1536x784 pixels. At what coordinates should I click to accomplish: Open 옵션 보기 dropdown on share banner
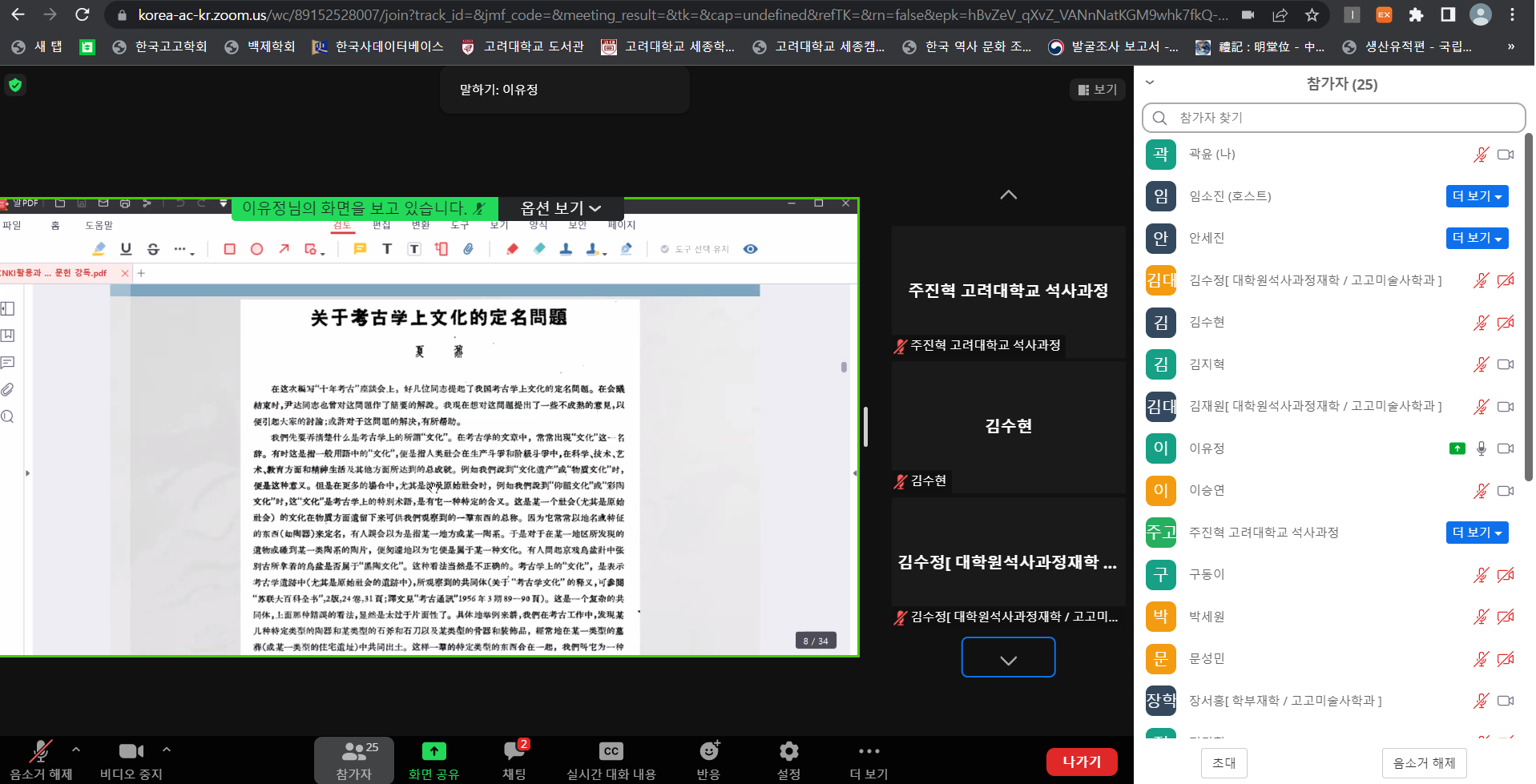560,208
